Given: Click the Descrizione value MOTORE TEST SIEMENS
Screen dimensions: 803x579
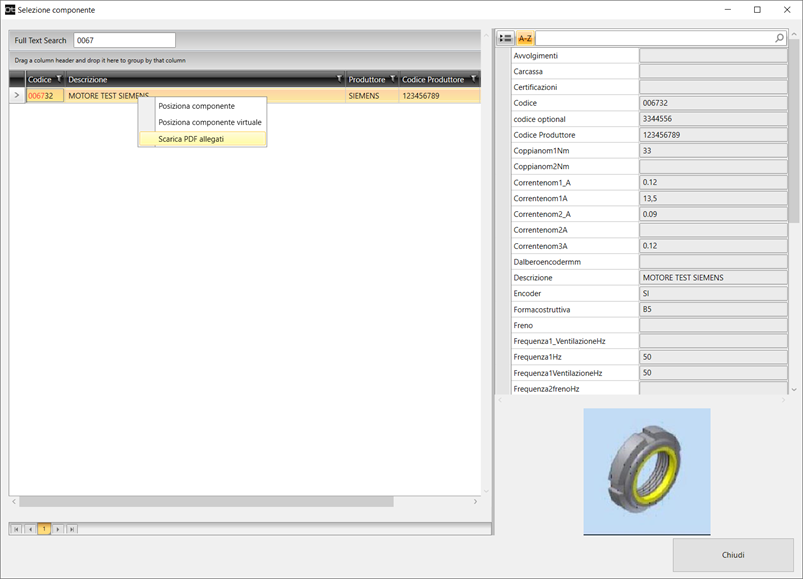Looking at the screenshot, I should point(713,277).
